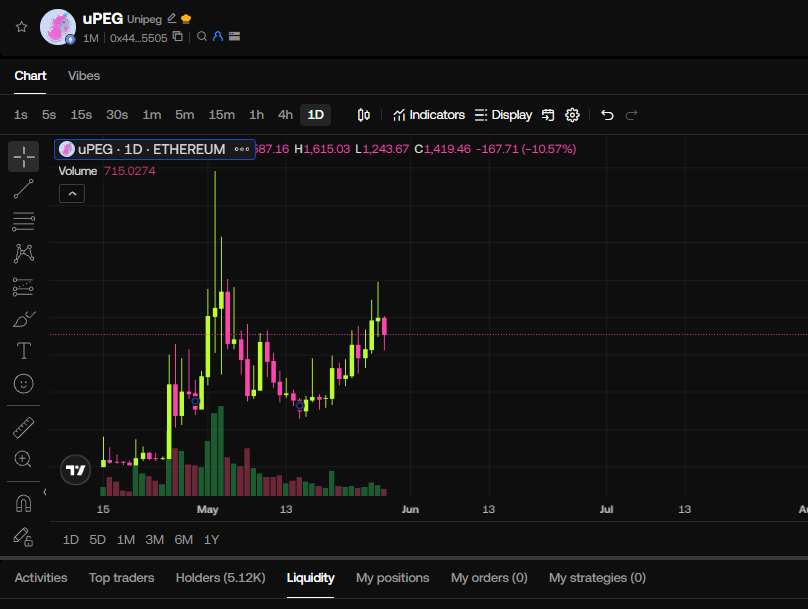808x609 pixels.
Task: Search token with magnifier icon near address
Action: point(202,37)
